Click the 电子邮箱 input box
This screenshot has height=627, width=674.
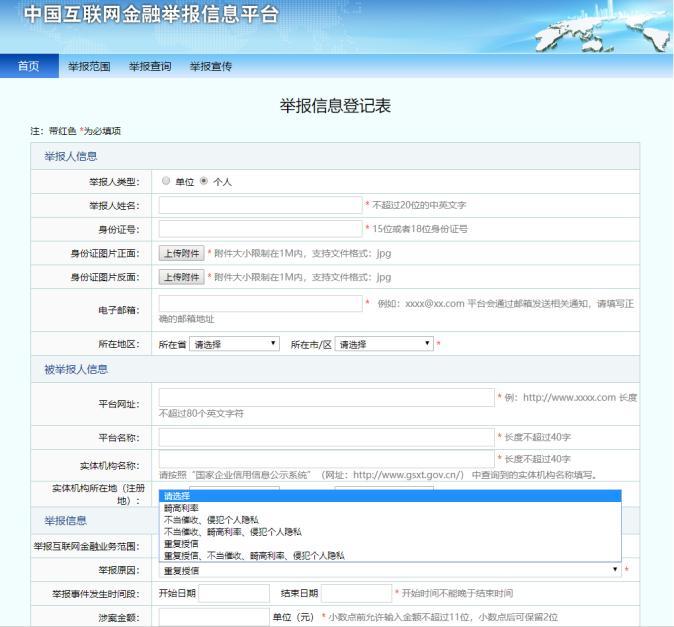tap(260, 302)
